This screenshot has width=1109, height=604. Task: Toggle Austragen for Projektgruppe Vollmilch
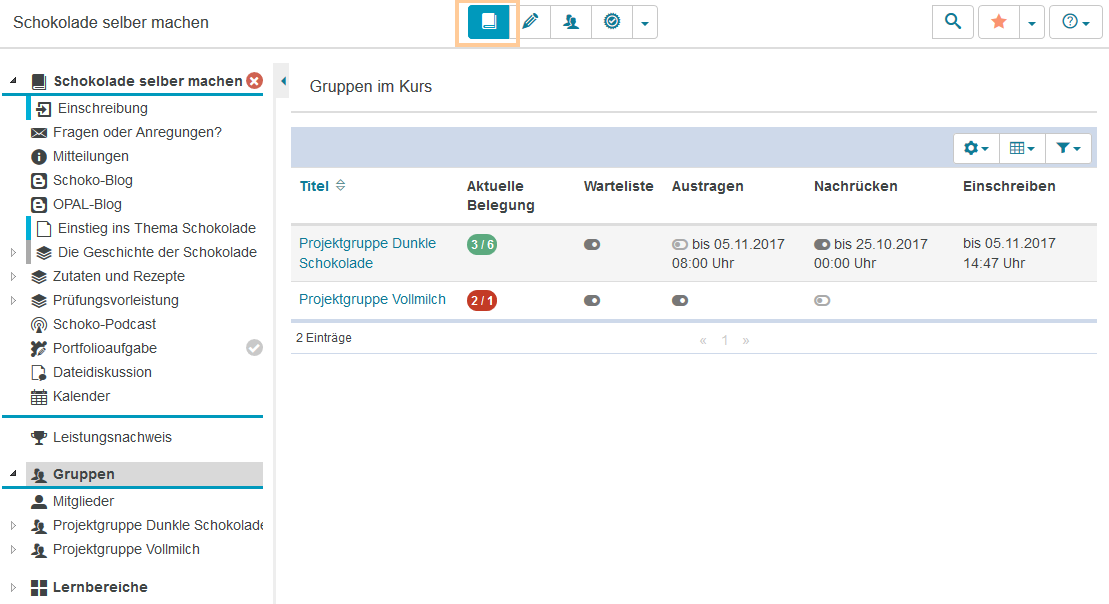tap(680, 300)
